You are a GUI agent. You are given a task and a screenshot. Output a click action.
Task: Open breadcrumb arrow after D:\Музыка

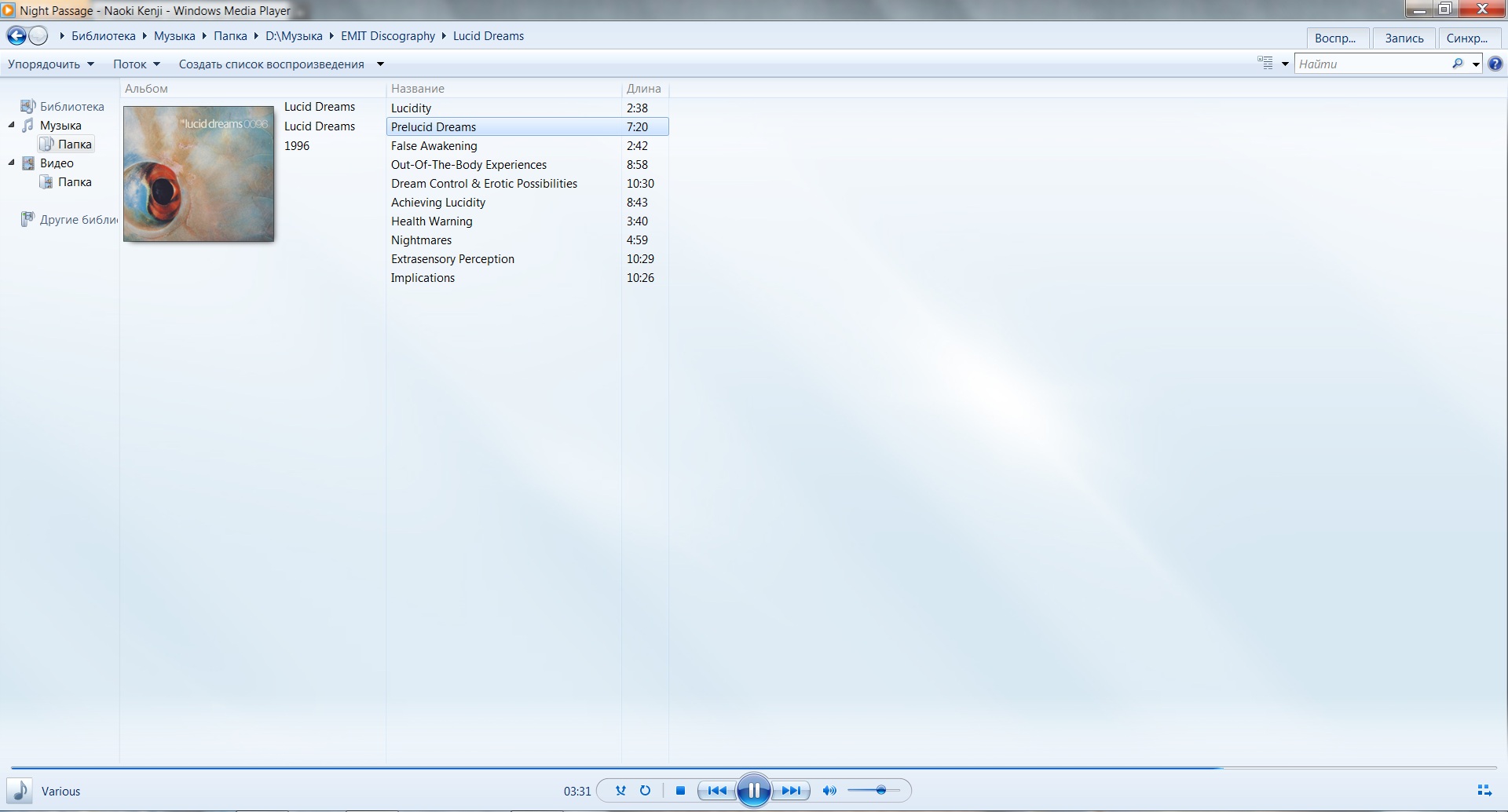point(332,36)
